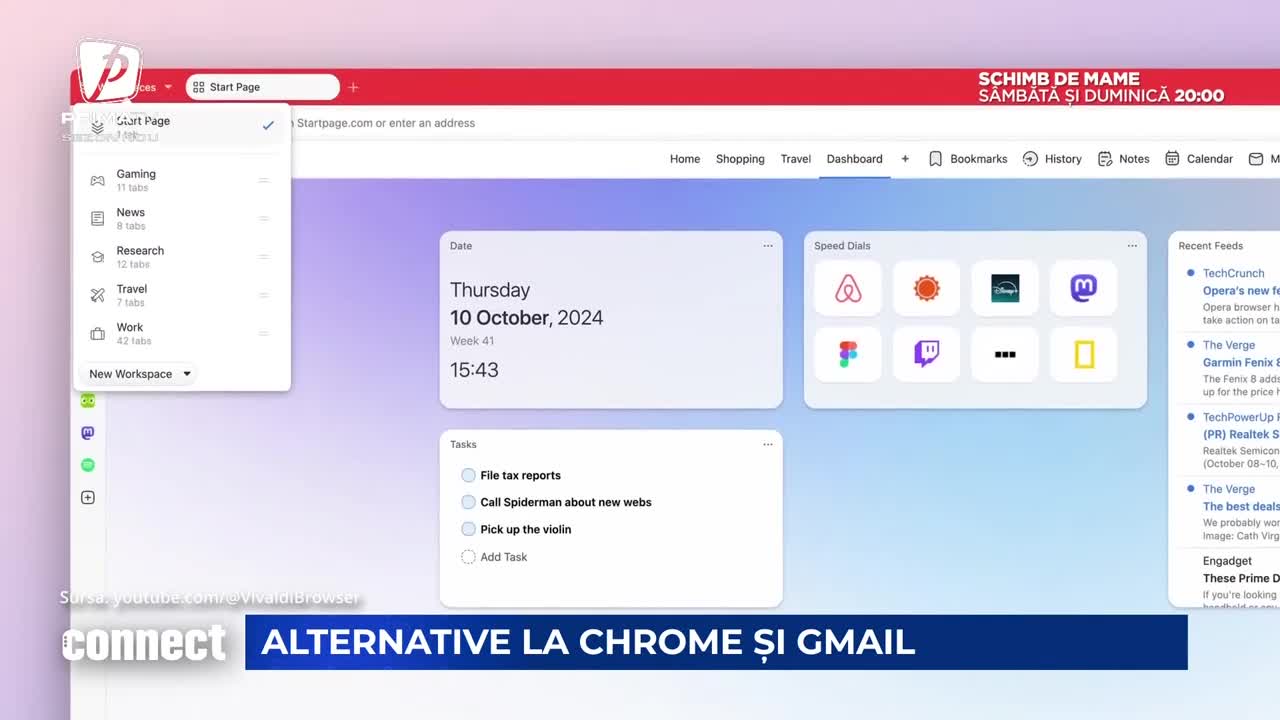Add a new web panel to sidebar
The height and width of the screenshot is (720, 1280).
pos(88,498)
